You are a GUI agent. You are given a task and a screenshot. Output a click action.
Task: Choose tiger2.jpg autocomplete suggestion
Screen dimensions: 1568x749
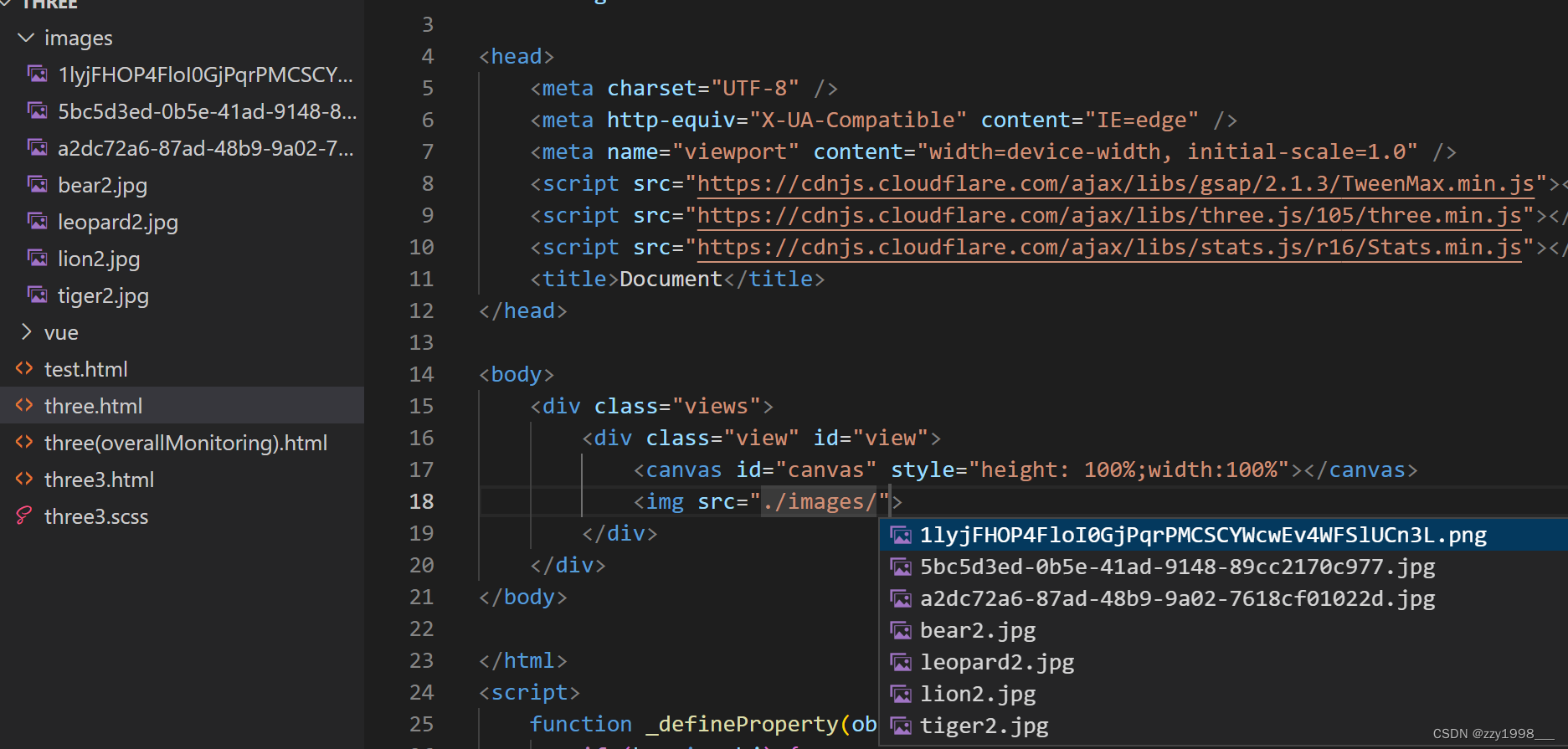click(1224, 726)
